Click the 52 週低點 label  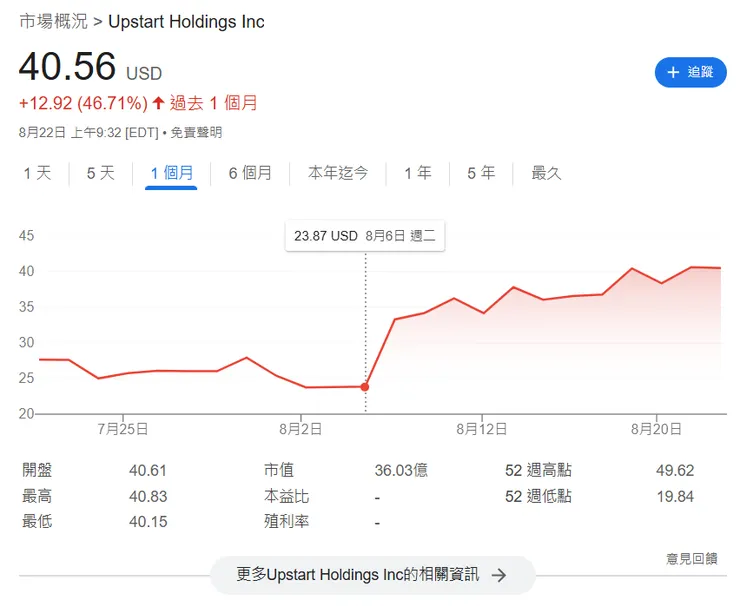click(x=538, y=497)
